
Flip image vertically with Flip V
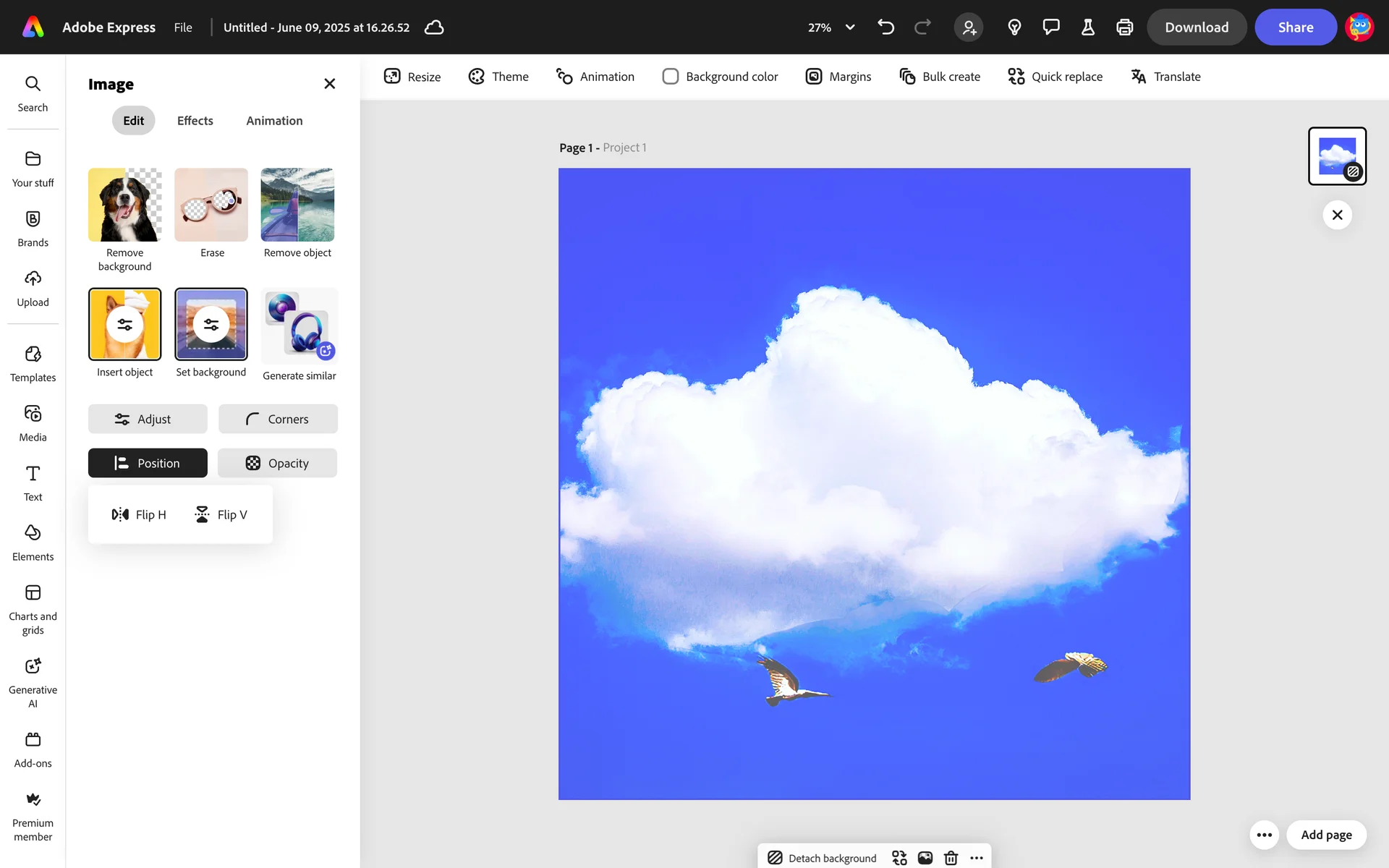(x=221, y=514)
